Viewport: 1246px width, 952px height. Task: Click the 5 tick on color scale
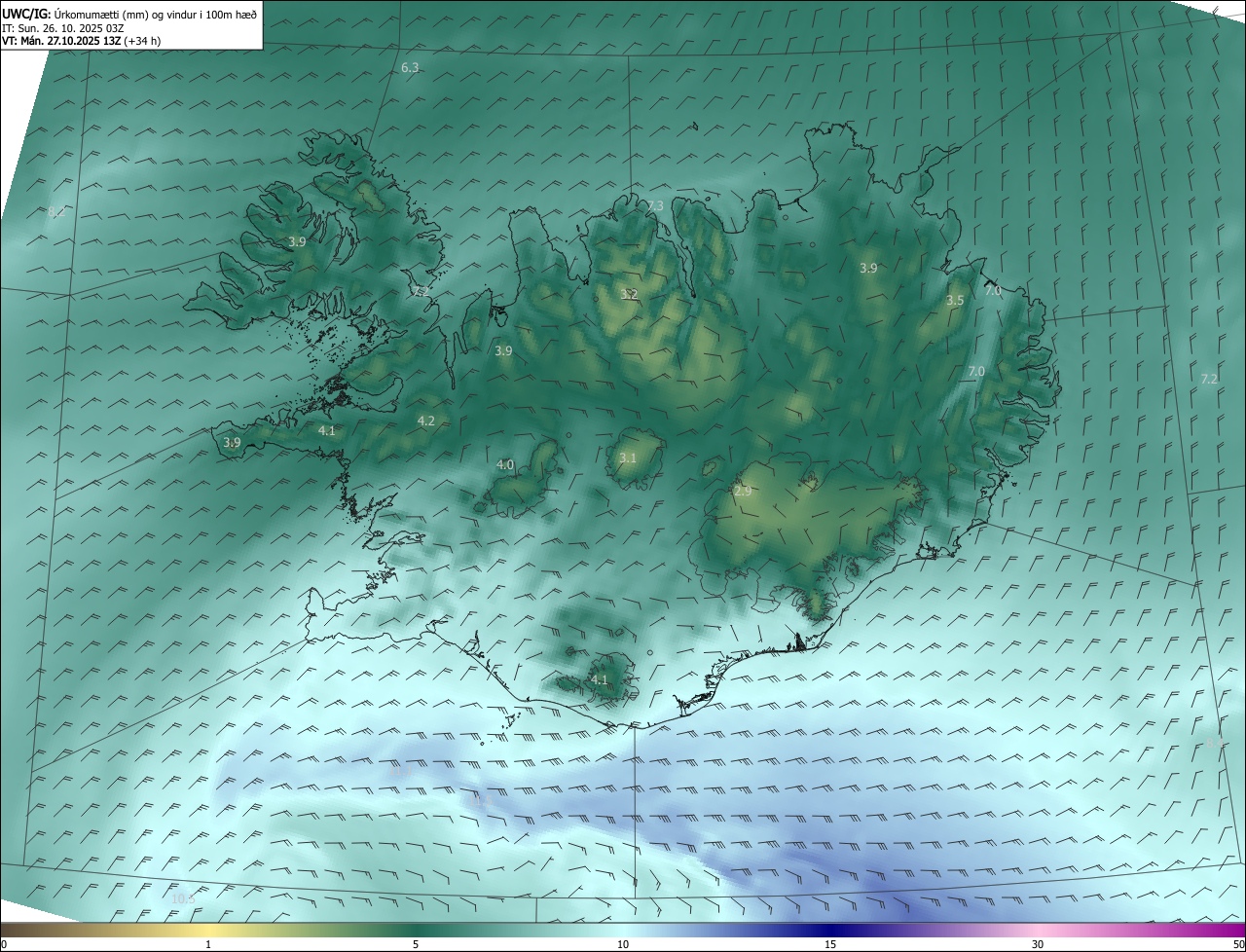(416, 944)
